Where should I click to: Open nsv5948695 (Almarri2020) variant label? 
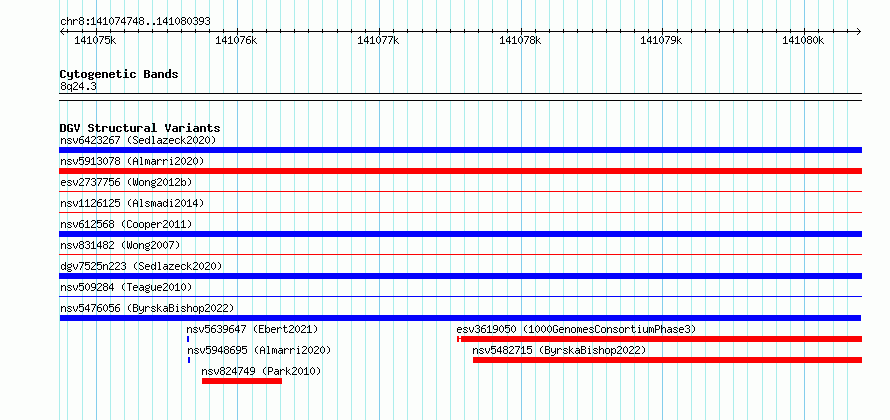coord(259,350)
